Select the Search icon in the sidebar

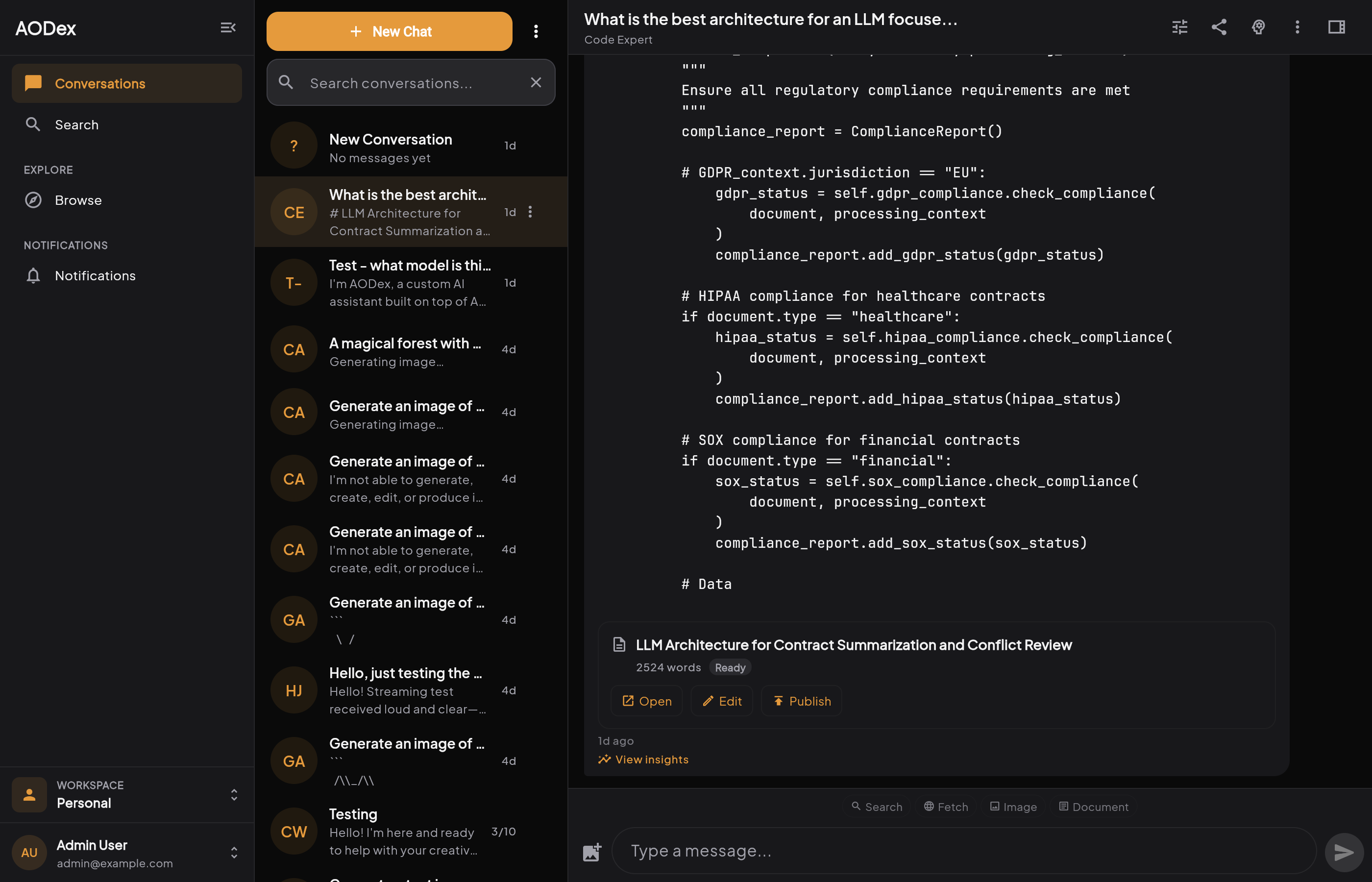point(33,124)
